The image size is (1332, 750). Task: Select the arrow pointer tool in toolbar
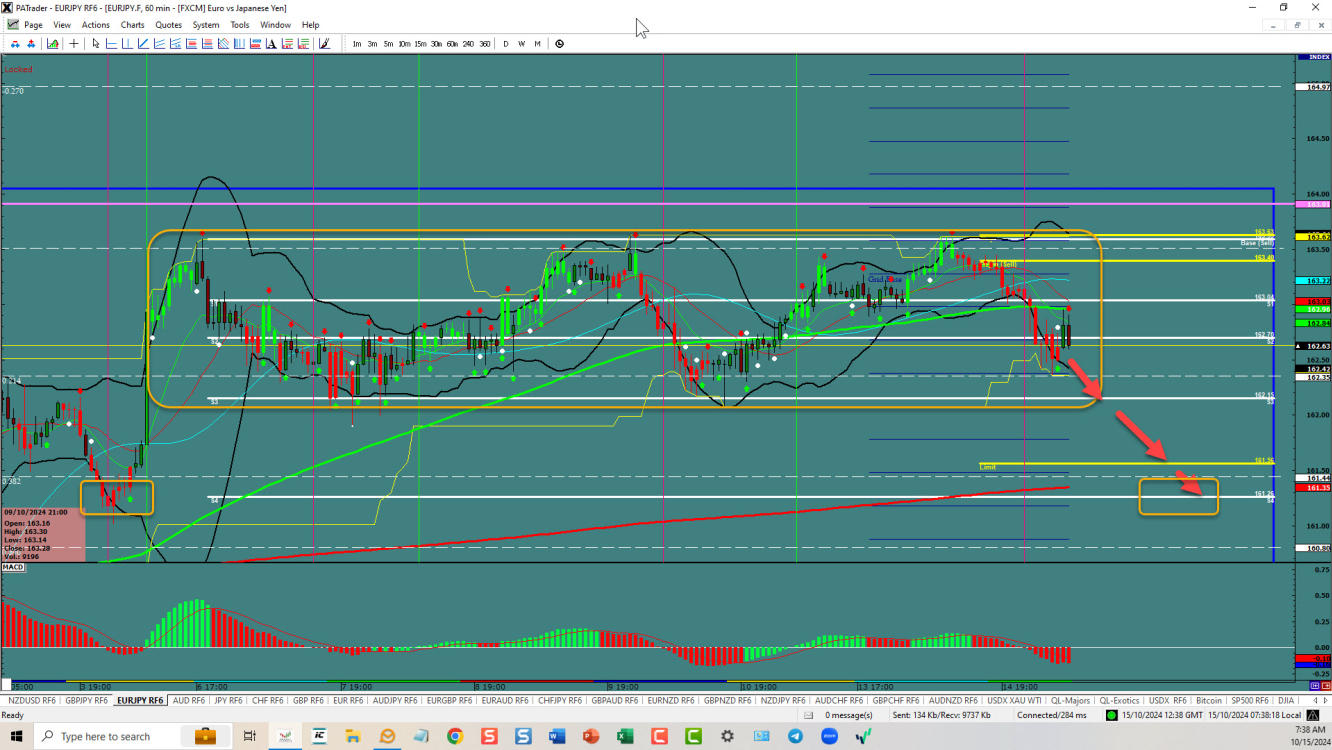pos(96,44)
